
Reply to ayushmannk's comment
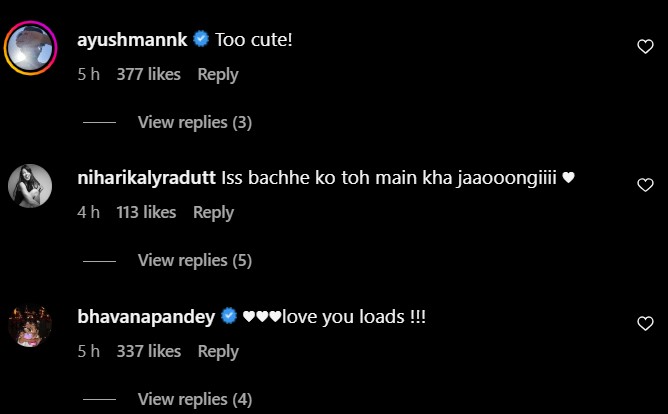click(218, 75)
